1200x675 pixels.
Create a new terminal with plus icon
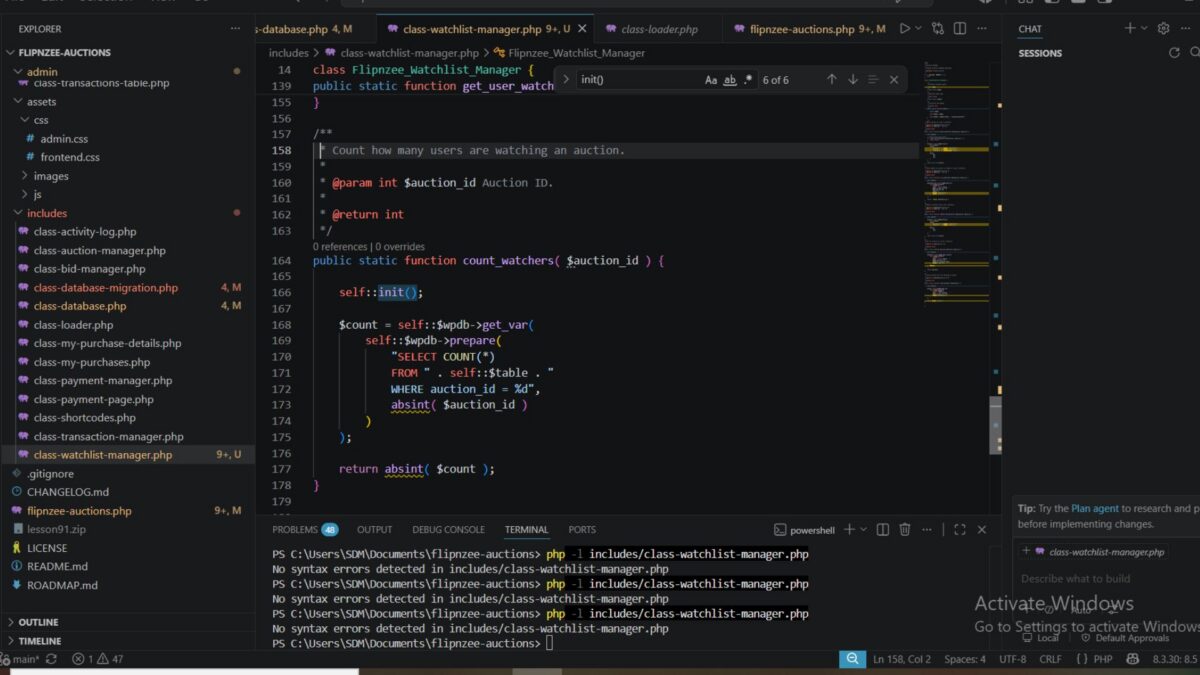pyautogui.click(x=848, y=530)
